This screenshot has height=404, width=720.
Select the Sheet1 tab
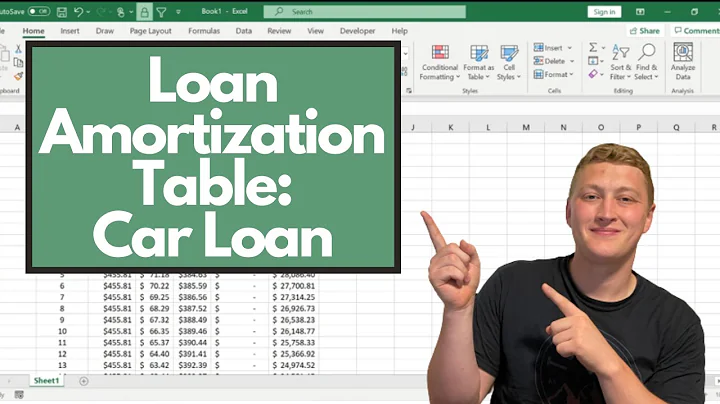click(46, 381)
